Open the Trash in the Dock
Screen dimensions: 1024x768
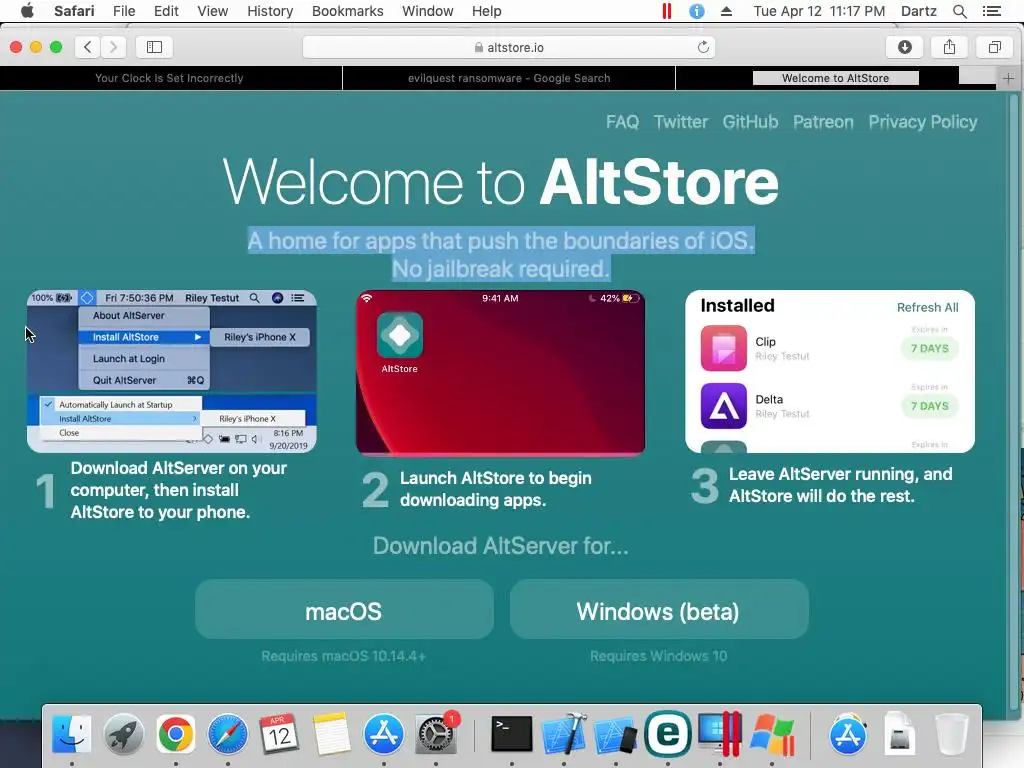click(x=952, y=734)
